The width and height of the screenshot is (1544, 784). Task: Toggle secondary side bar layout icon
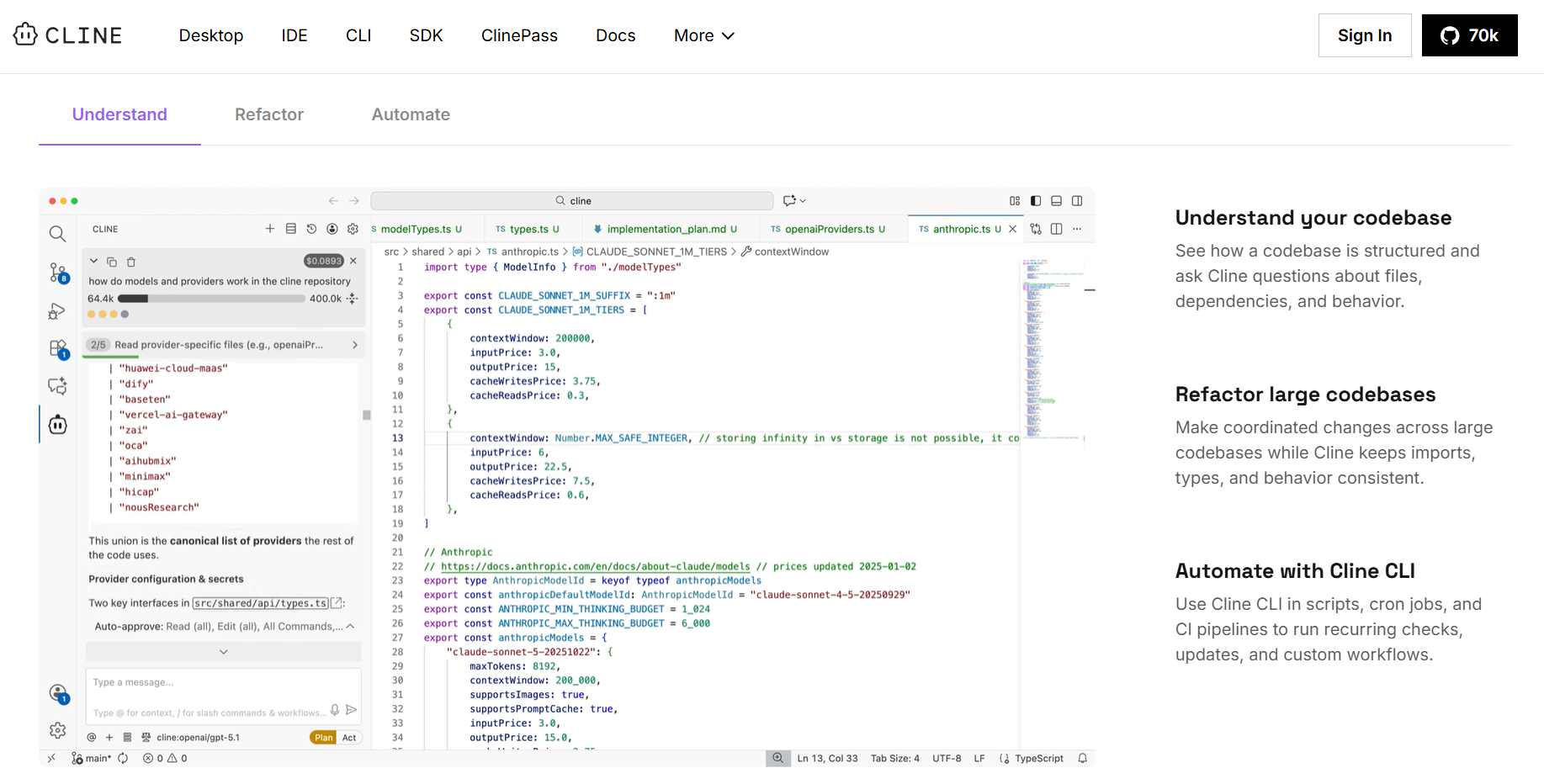[x=1077, y=201]
